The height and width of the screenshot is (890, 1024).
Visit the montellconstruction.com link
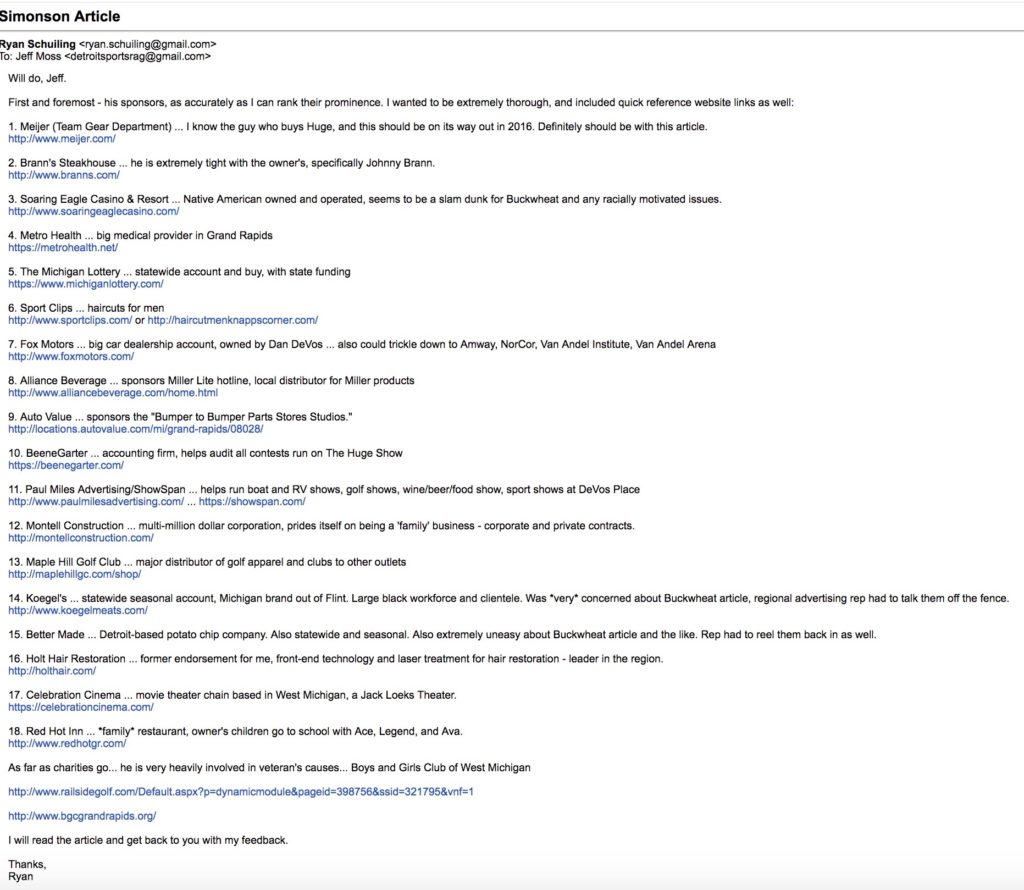pos(81,538)
